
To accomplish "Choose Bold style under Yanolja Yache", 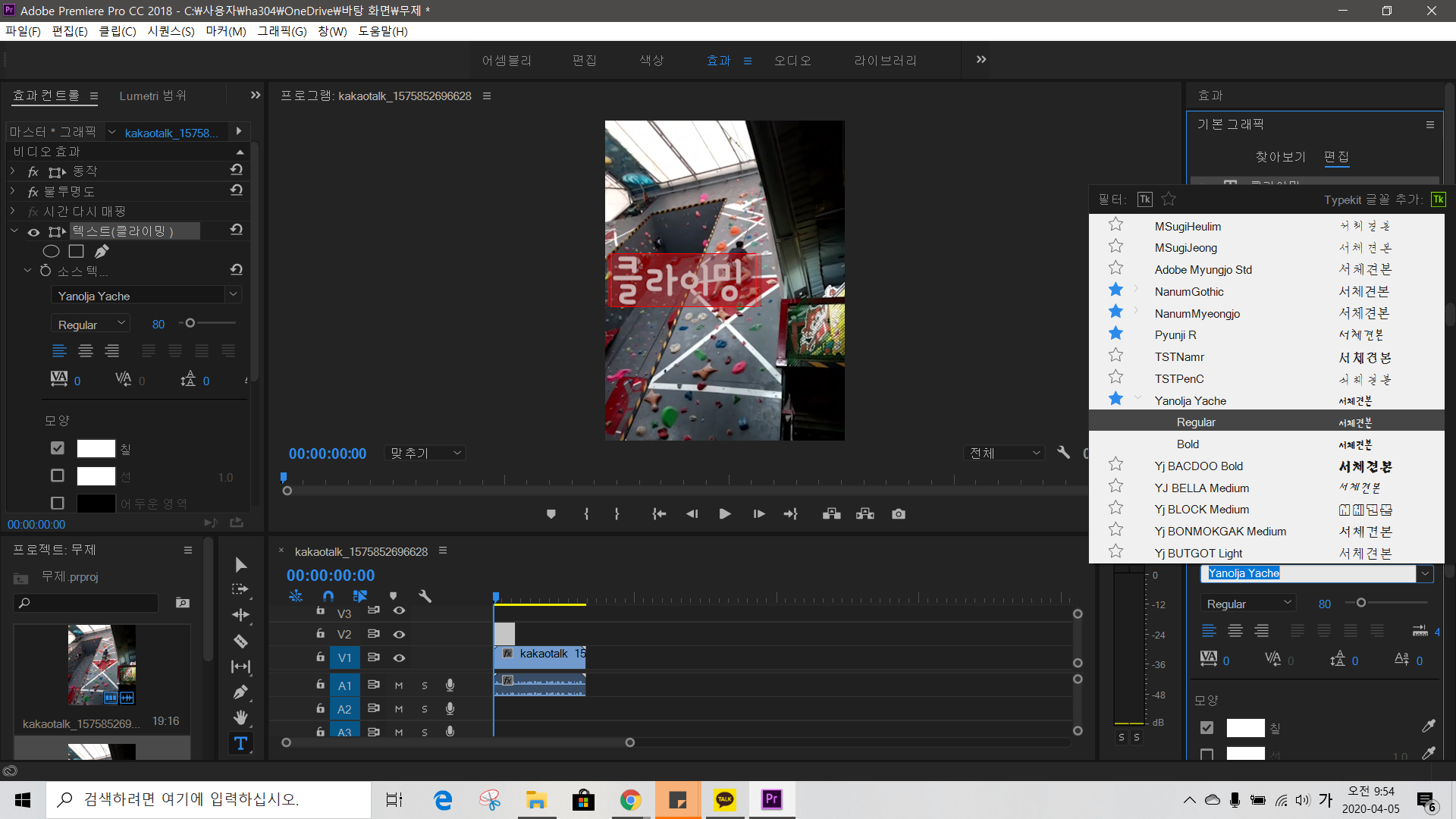I will tap(1188, 444).
